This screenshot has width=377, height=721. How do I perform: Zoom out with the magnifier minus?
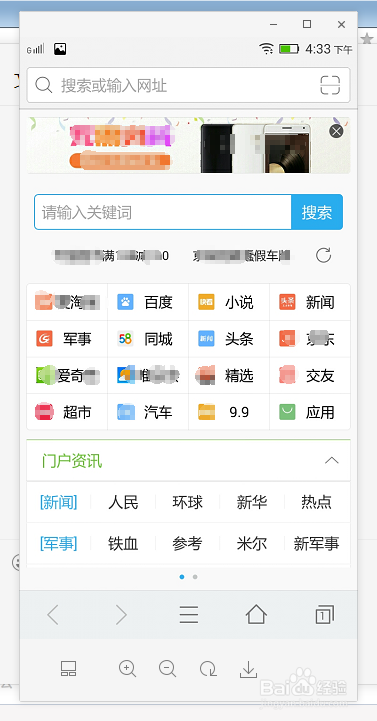click(168, 669)
